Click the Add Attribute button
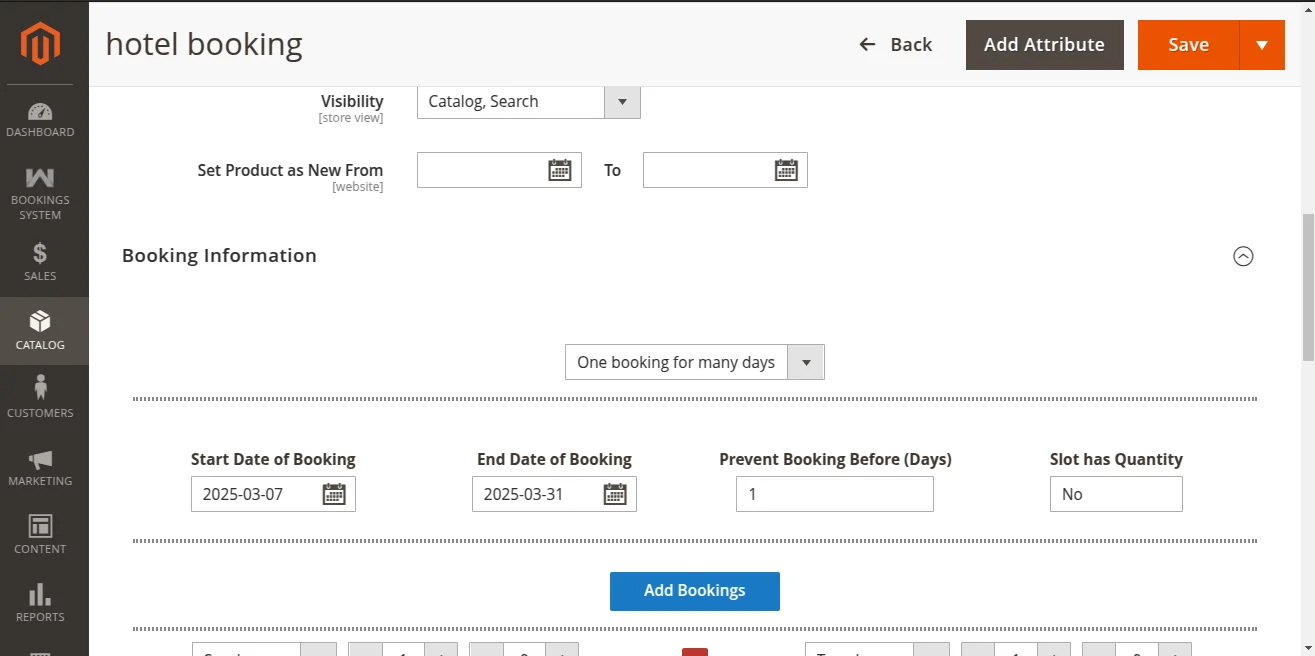 (1044, 45)
